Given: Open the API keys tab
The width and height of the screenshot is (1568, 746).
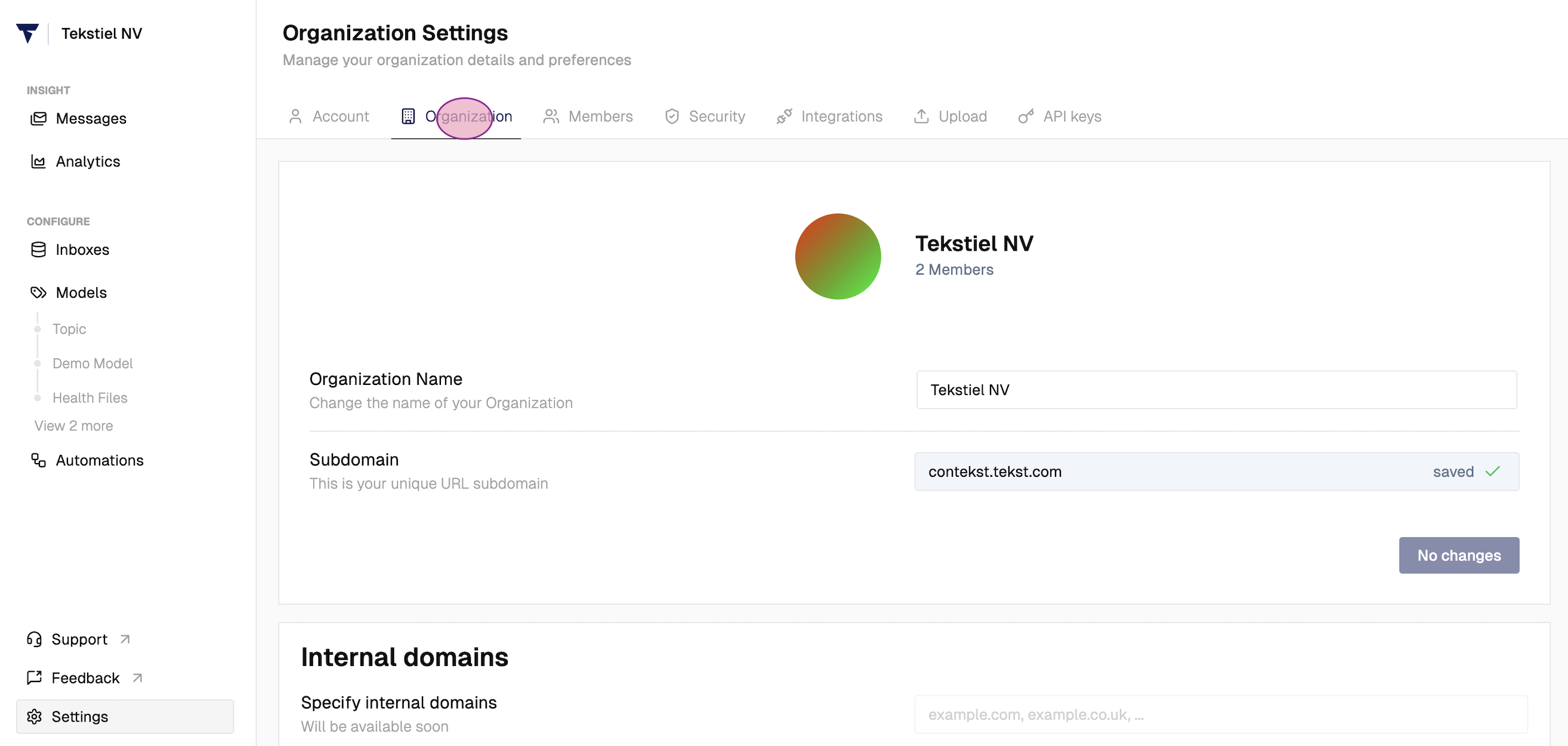Looking at the screenshot, I should coord(1060,116).
